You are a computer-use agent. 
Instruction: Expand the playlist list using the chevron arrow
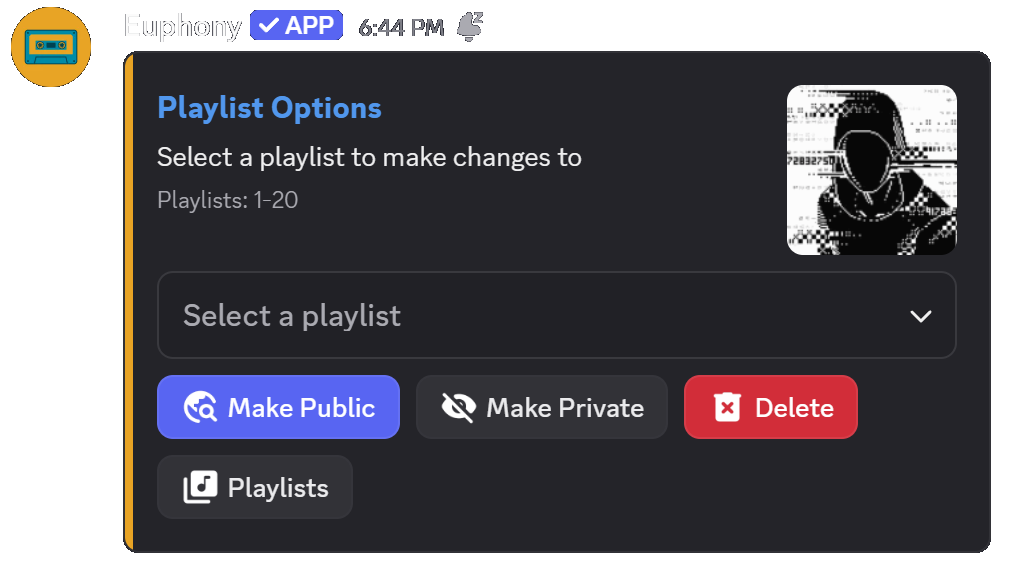[920, 316]
